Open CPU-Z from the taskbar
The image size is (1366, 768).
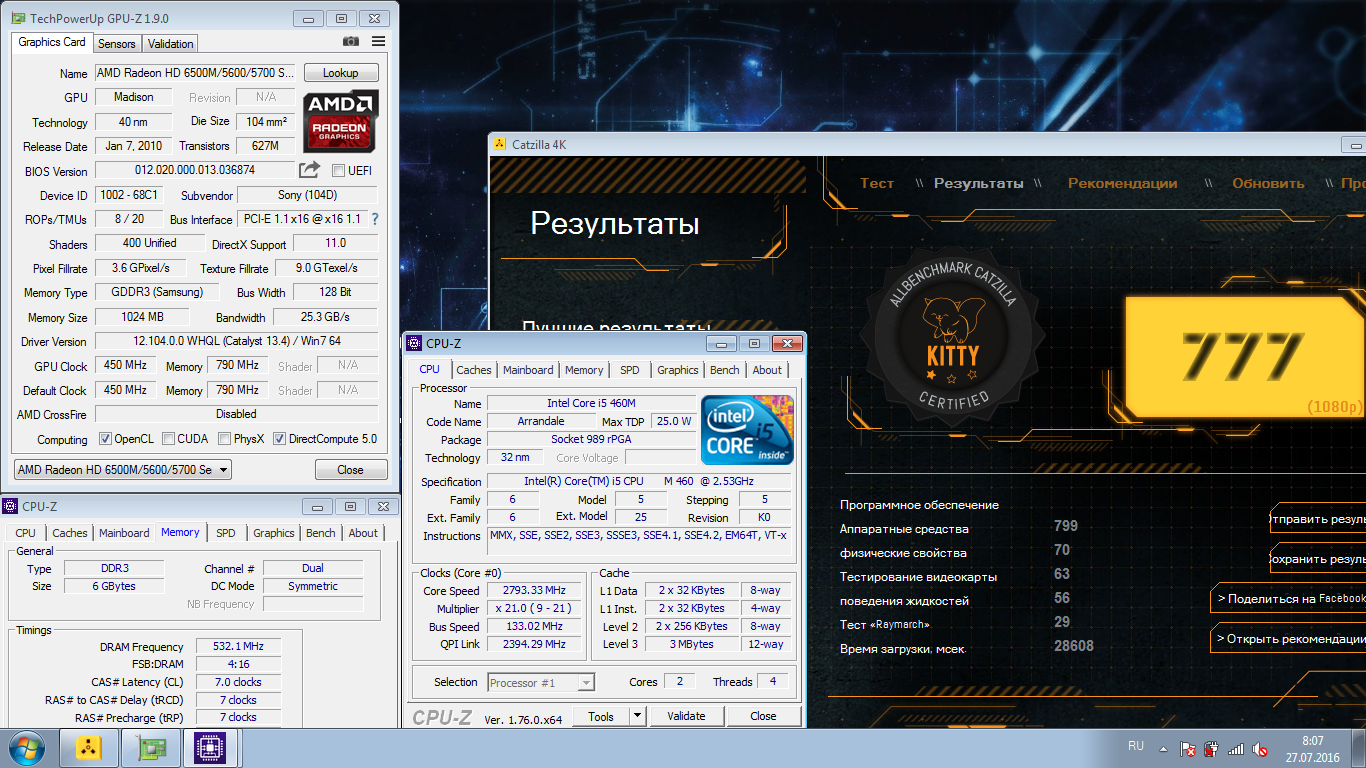[x=211, y=748]
